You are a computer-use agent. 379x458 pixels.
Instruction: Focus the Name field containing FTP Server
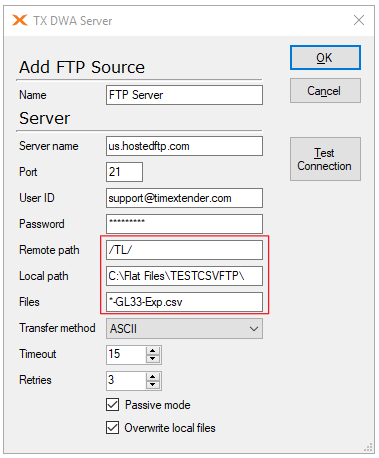pos(184,95)
